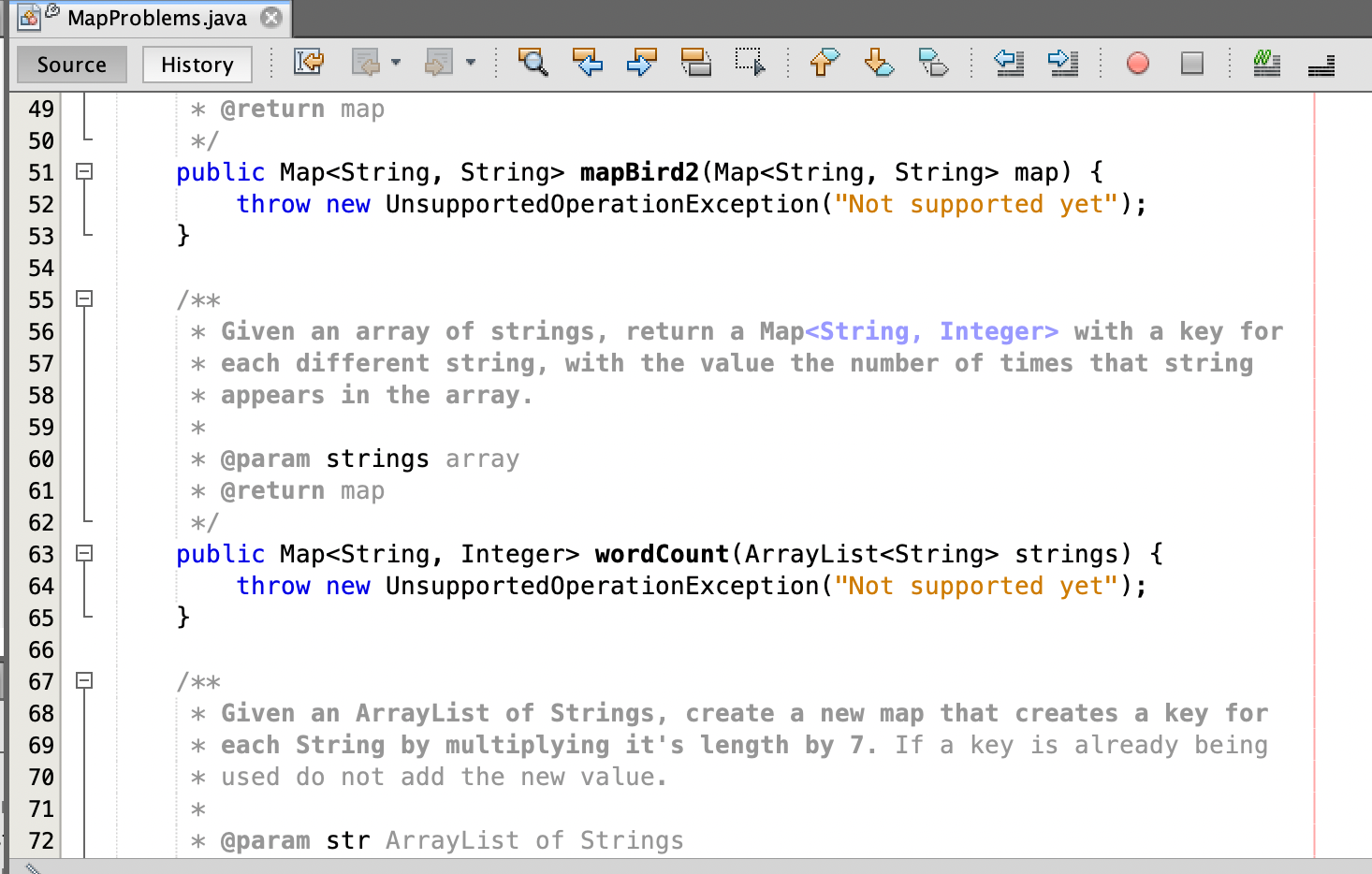Jump to last edit location
The height and width of the screenshot is (874, 1372).
(x=309, y=63)
